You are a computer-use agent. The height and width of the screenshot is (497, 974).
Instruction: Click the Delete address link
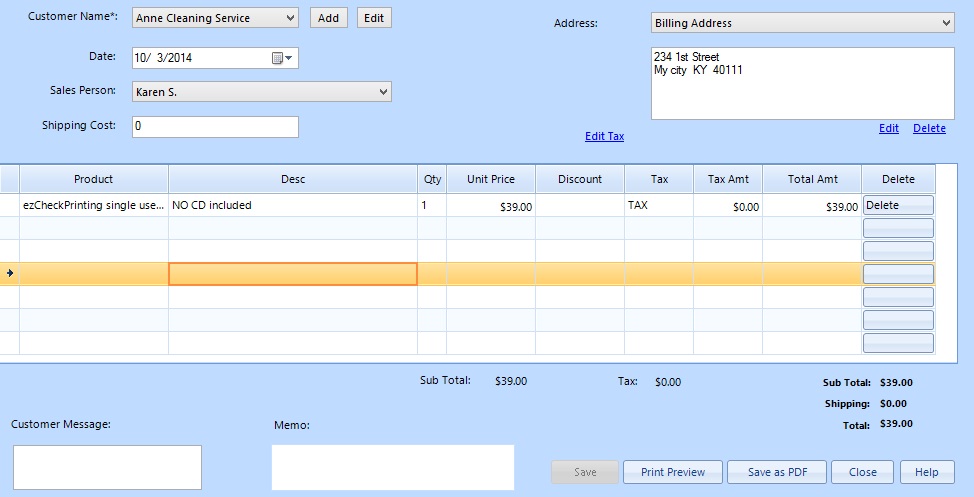point(929,128)
